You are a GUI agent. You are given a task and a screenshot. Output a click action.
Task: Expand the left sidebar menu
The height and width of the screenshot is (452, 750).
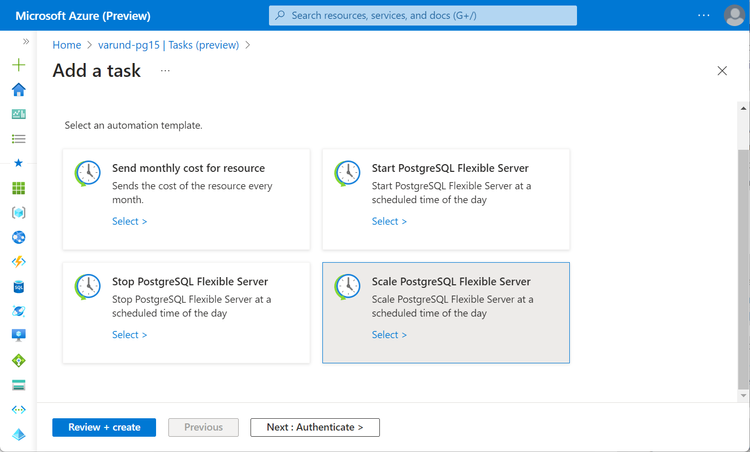tap(26, 42)
